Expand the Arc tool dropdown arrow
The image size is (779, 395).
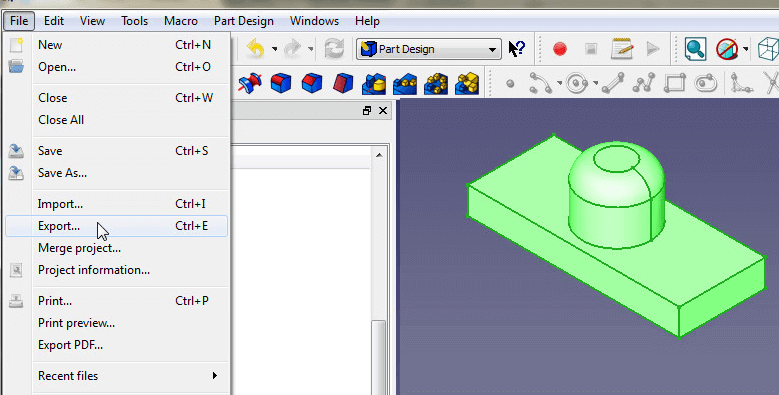[559, 83]
